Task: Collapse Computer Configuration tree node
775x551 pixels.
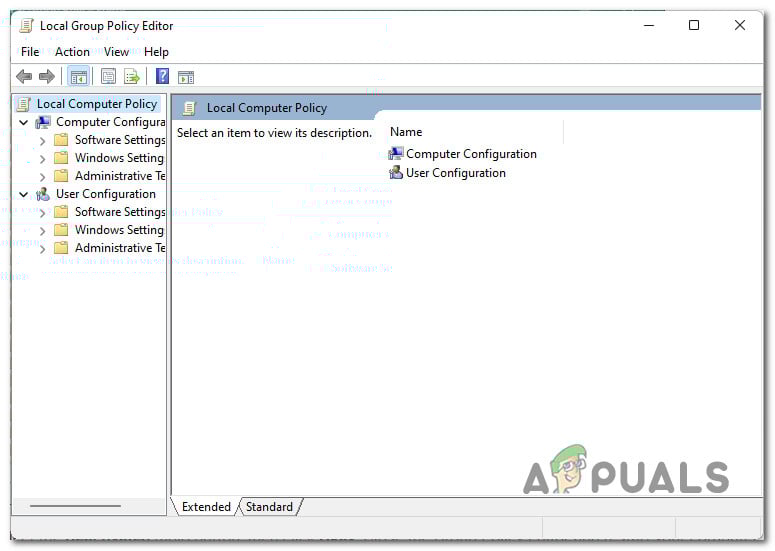Action: pos(23,122)
